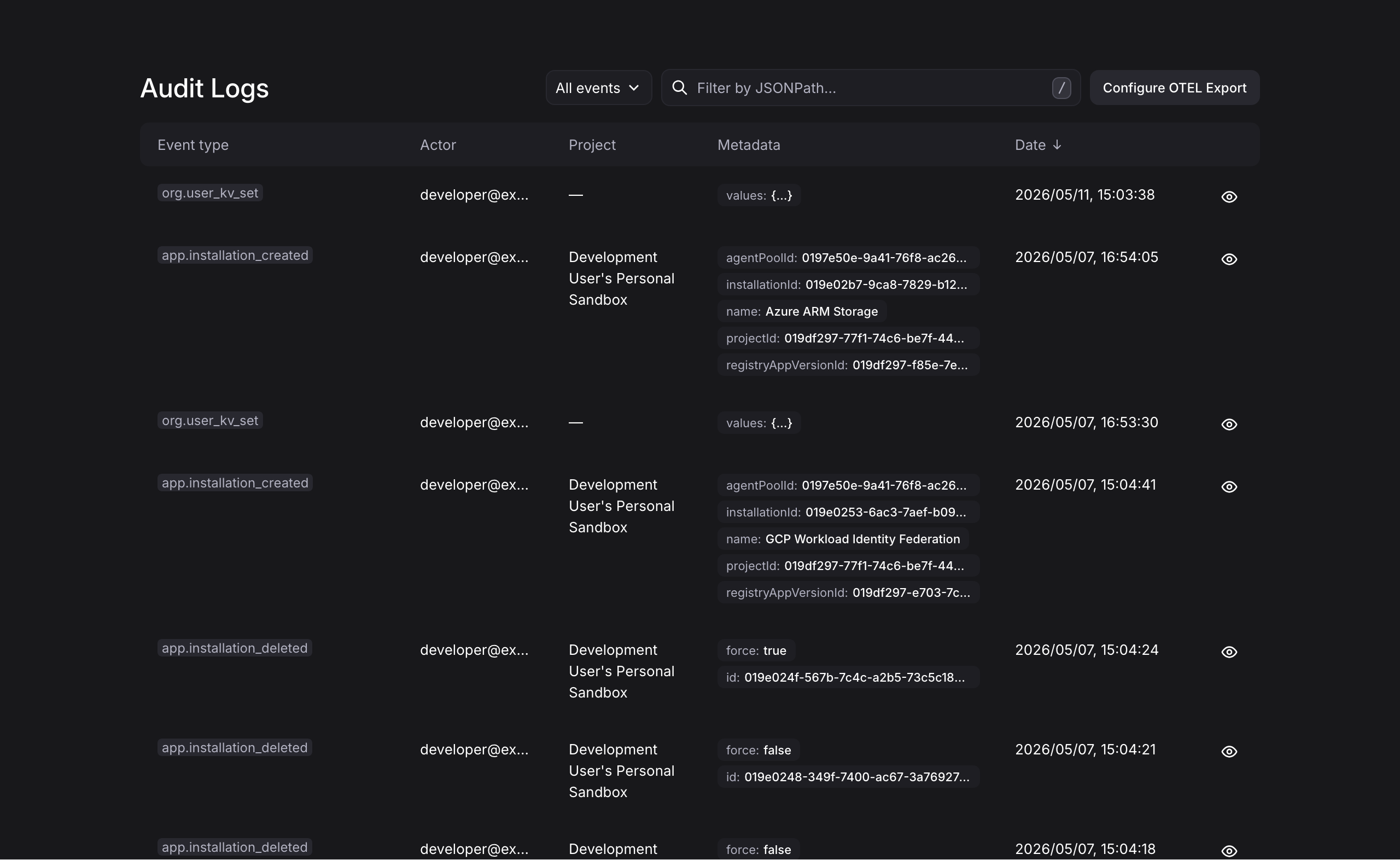The width and height of the screenshot is (1400, 860).
Task: Click project name in 16:54:05 row
Action: point(621,278)
